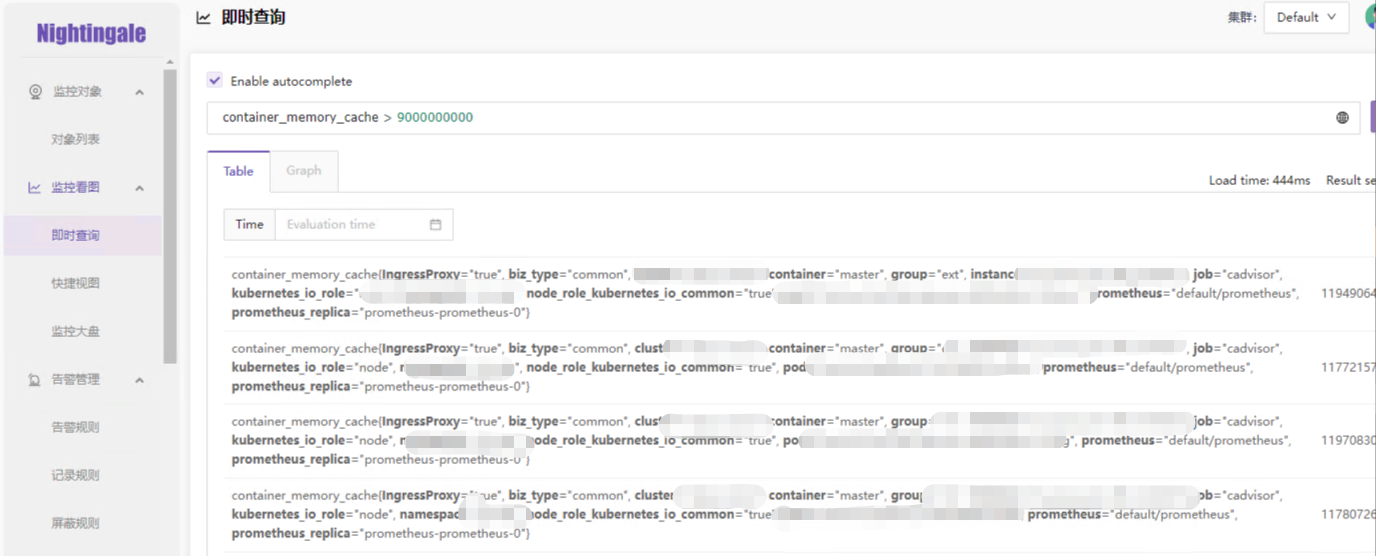Click the result row with value 11970830

coord(799,441)
